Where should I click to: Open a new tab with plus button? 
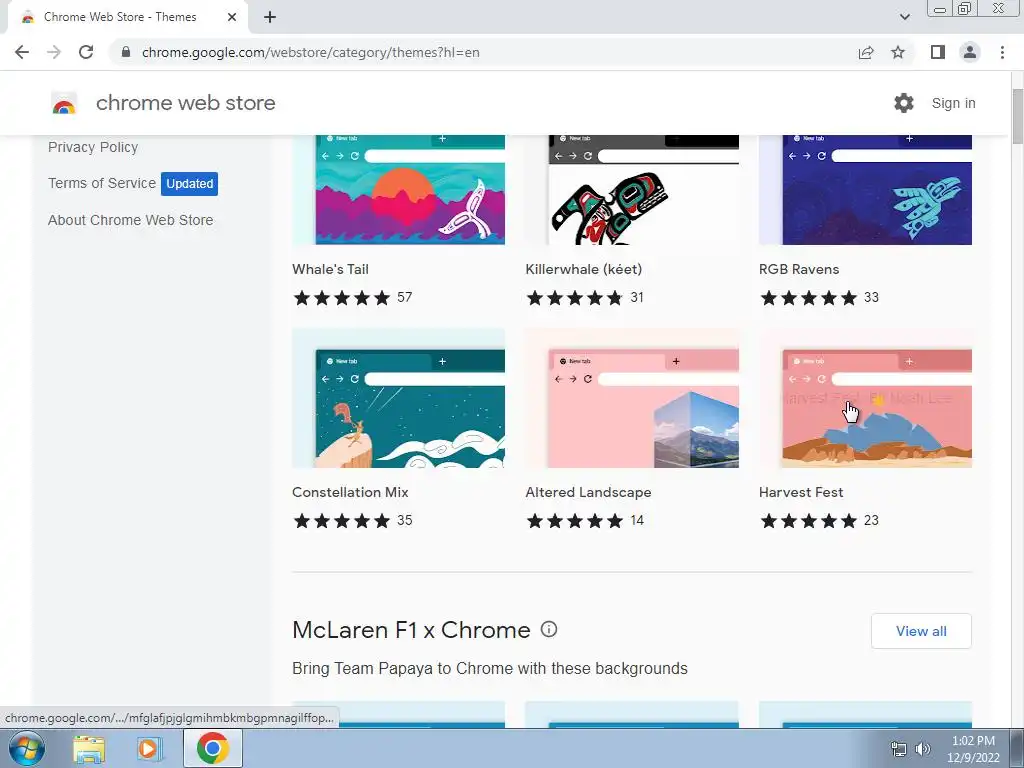coord(270,17)
